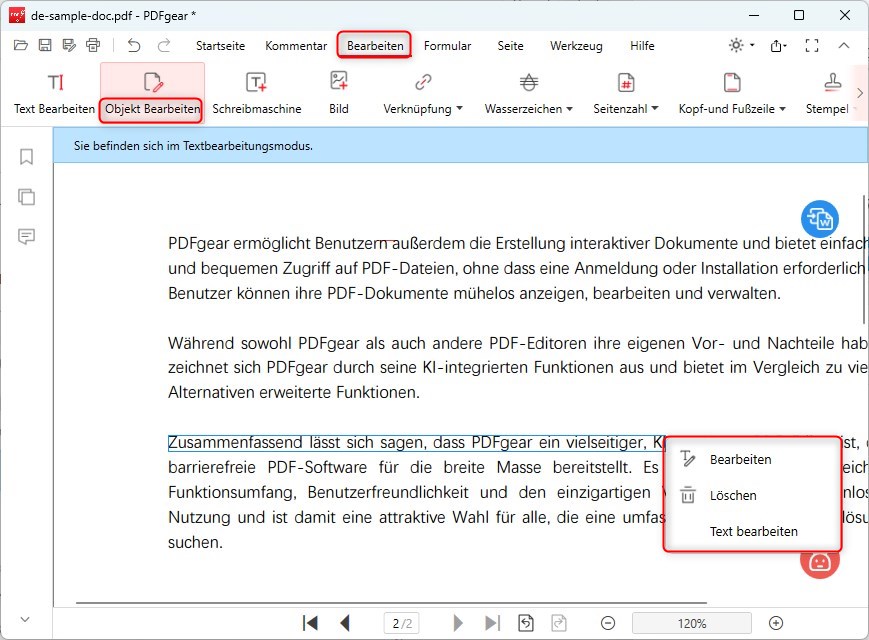Go to the previous page

click(x=345, y=623)
